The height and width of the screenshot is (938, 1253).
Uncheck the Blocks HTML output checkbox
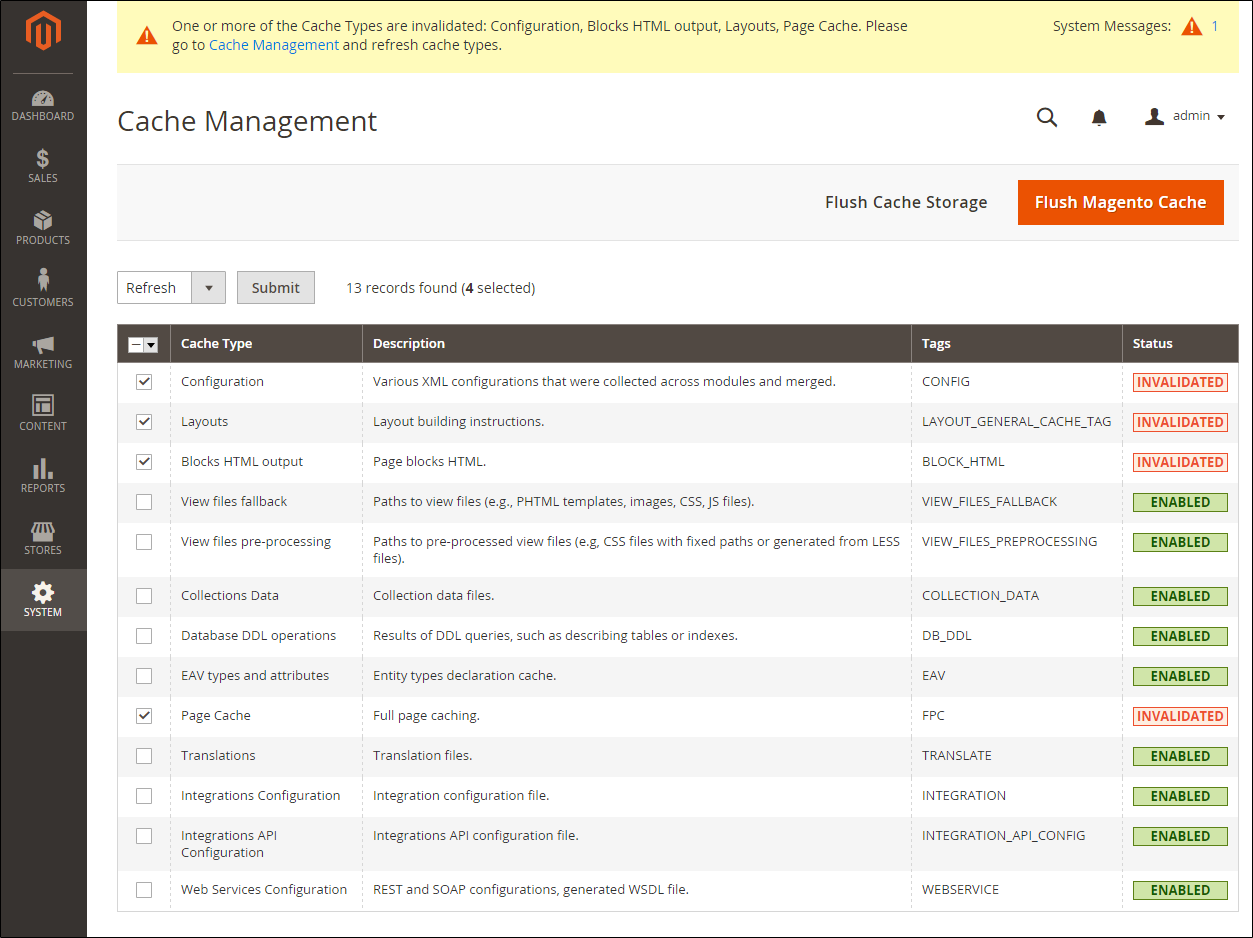(x=144, y=462)
